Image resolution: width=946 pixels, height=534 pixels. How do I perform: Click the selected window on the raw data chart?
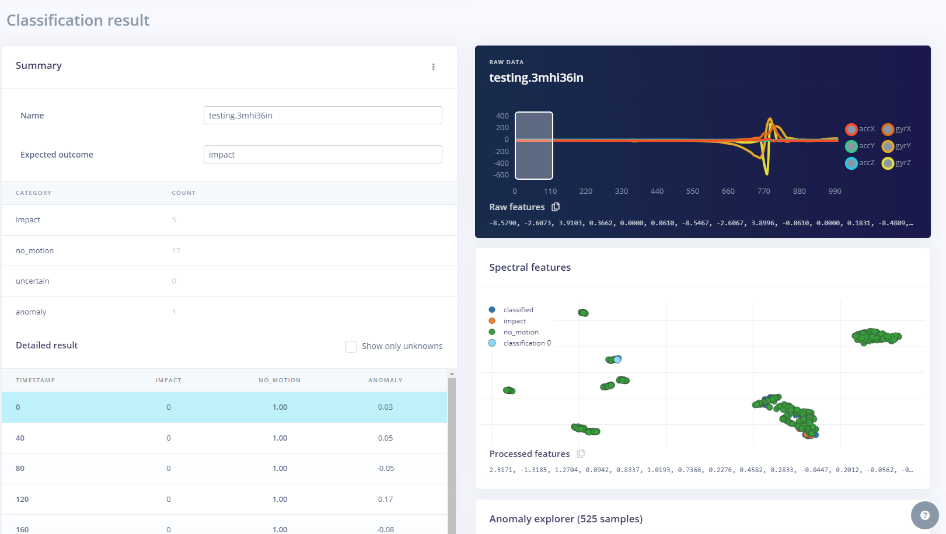click(x=534, y=145)
